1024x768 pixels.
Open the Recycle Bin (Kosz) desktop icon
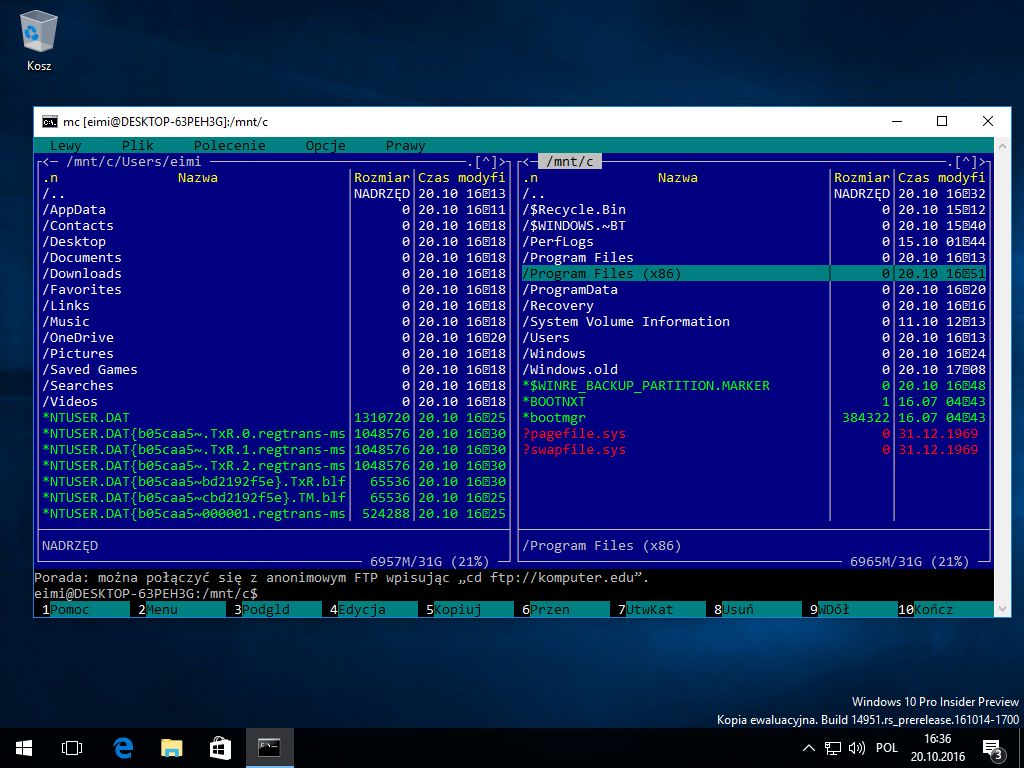click(x=39, y=39)
